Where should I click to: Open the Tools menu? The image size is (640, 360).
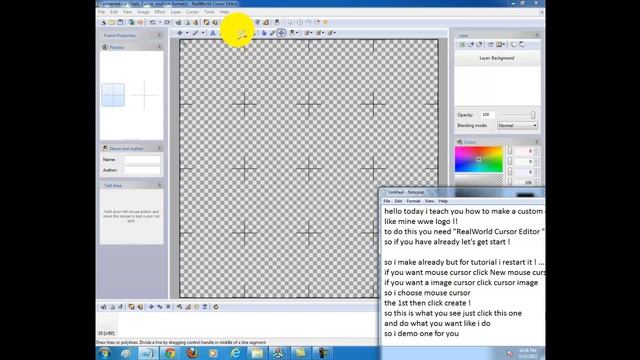(x=209, y=12)
